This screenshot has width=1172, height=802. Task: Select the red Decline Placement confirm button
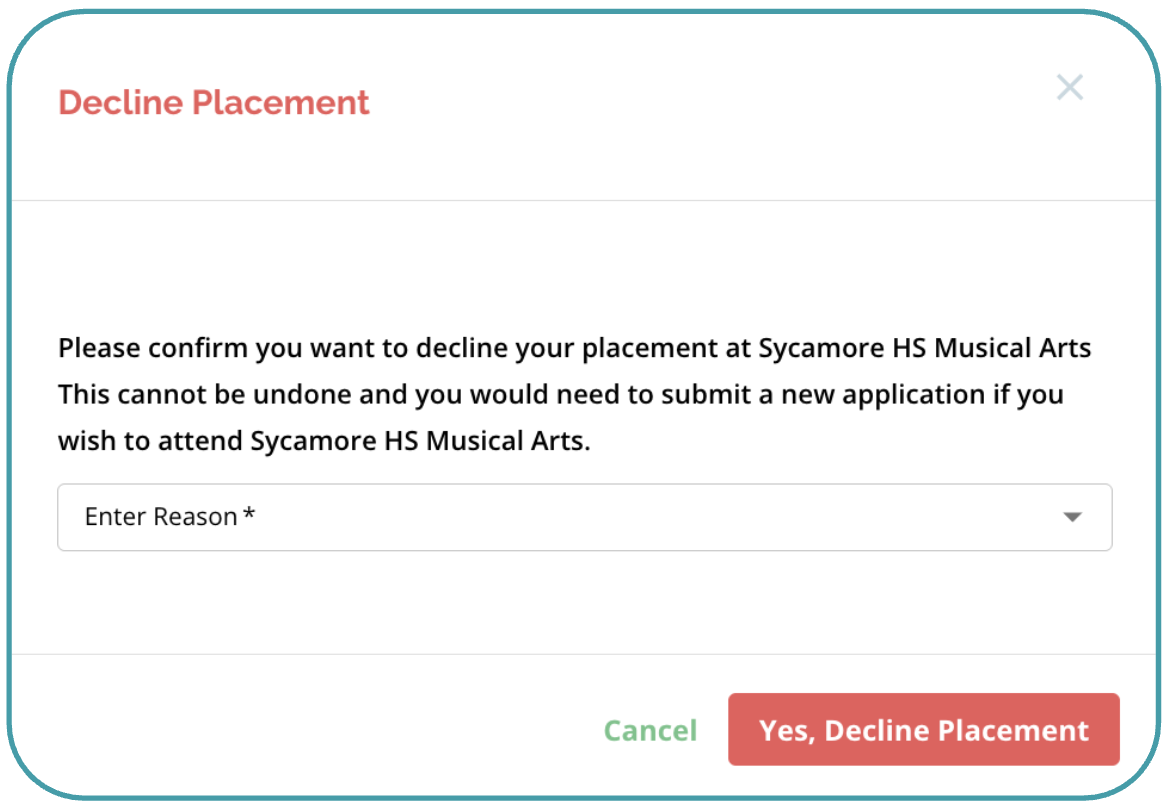[923, 730]
